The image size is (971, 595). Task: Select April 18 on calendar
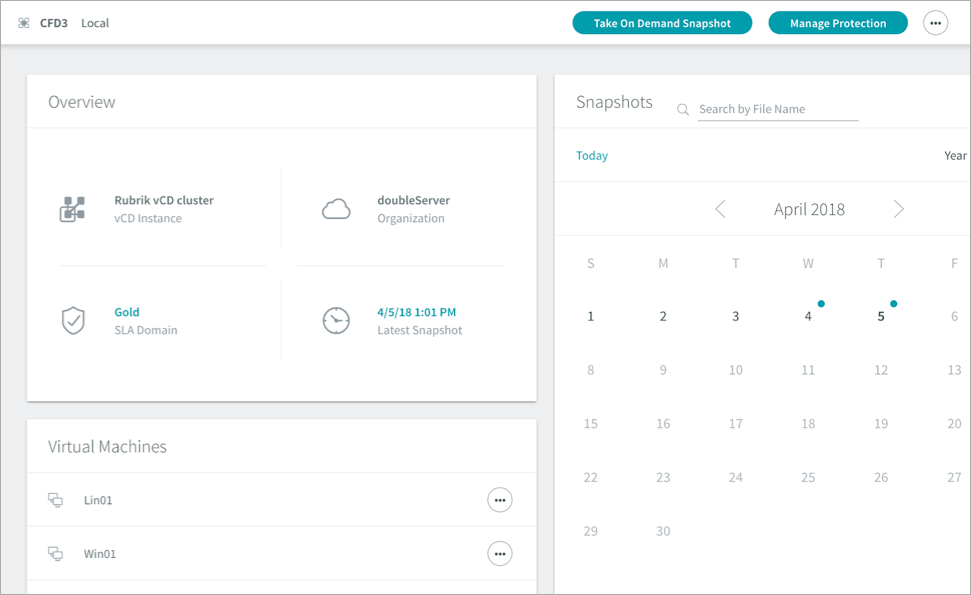pyautogui.click(x=808, y=424)
